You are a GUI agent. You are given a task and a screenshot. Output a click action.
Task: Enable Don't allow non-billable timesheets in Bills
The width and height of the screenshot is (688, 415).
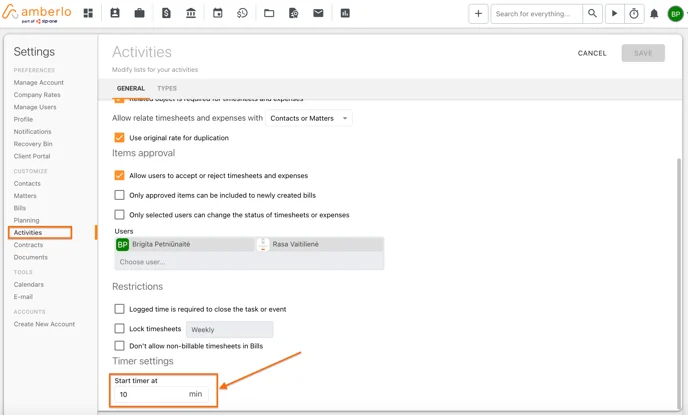[x=119, y=346]
